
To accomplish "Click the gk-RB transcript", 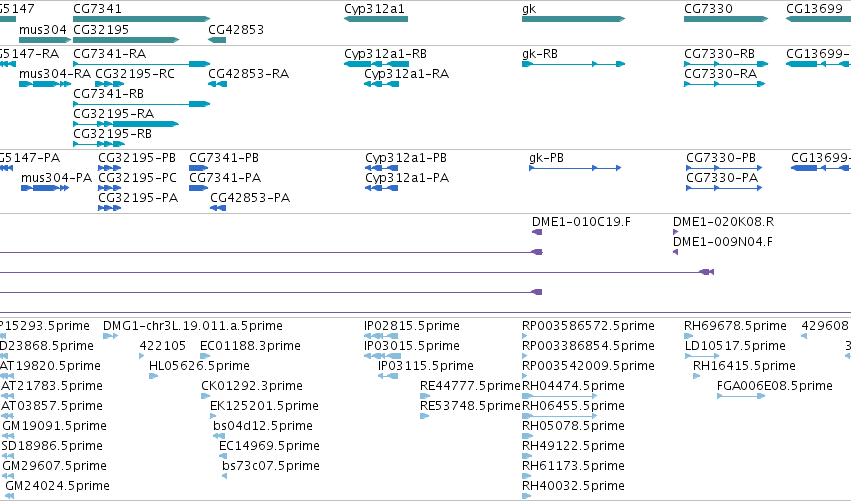I will tap(574, 64).
